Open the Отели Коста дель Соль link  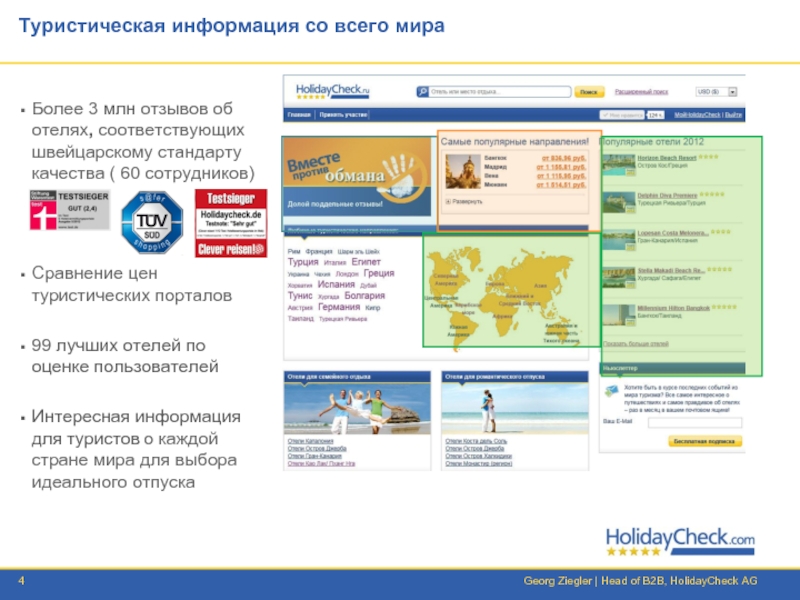click(x=476, y=441)
